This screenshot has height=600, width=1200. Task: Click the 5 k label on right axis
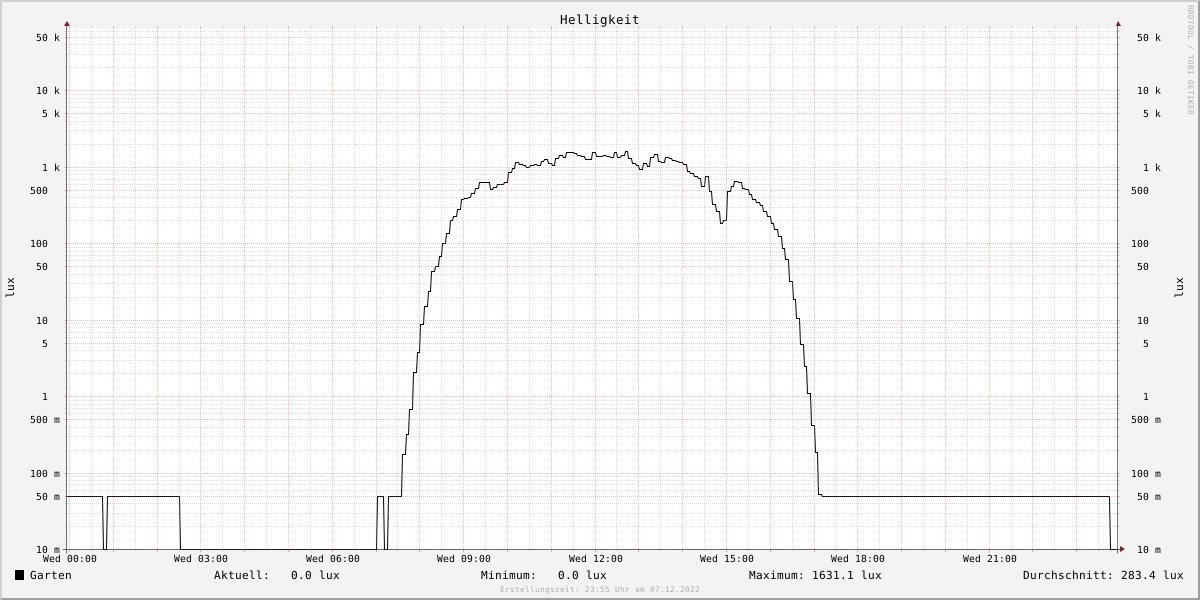(x=1152, y=114)
